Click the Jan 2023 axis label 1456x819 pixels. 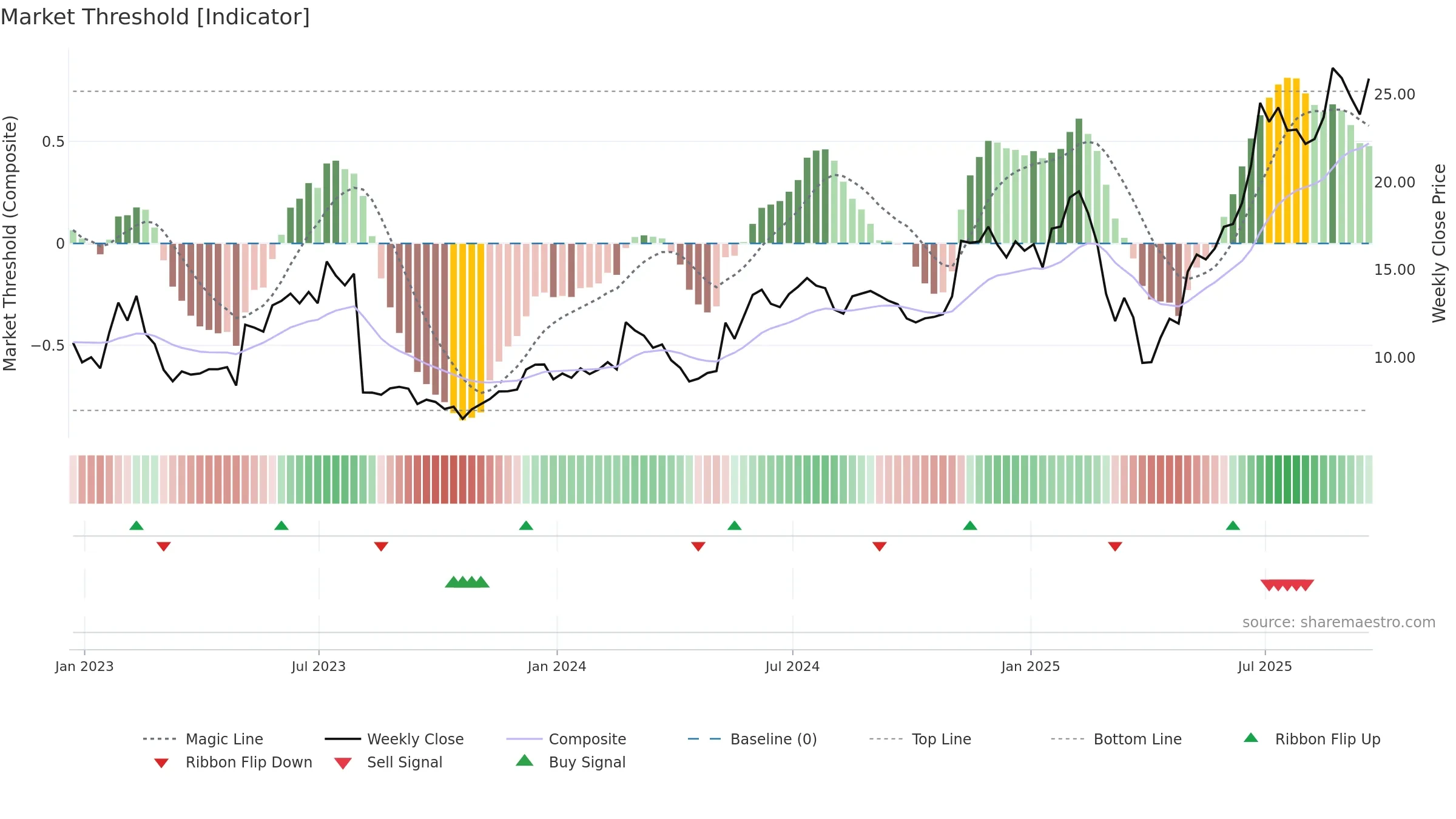coord(84,666)
